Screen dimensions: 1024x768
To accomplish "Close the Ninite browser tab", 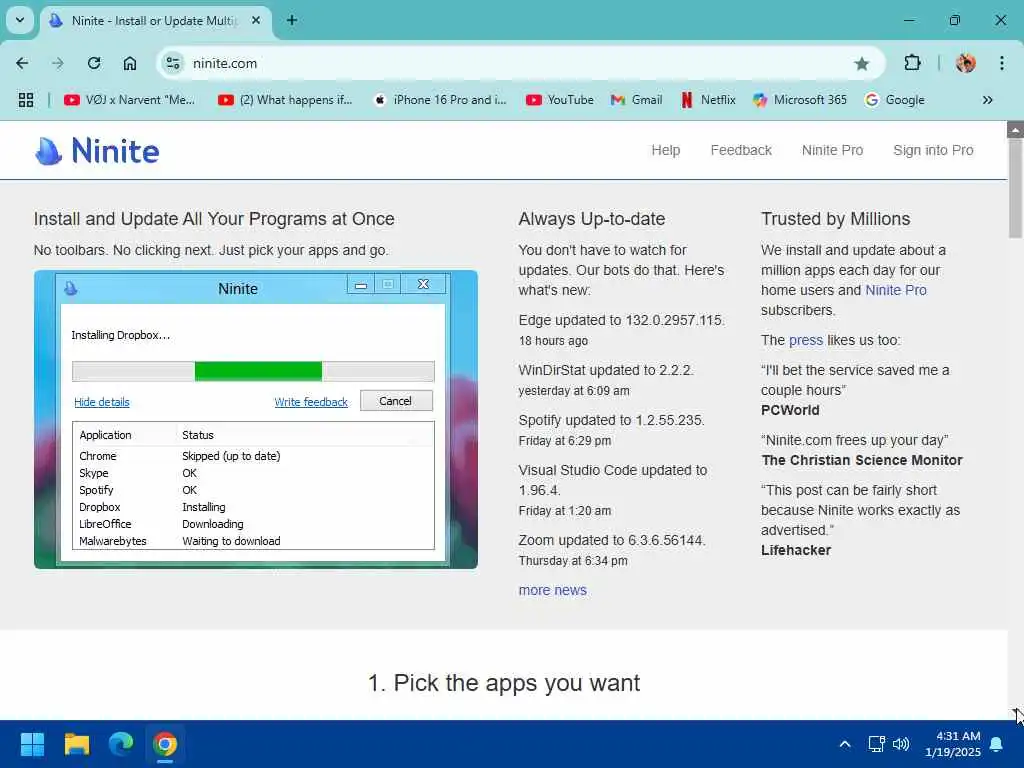I will tap(256, 21).
